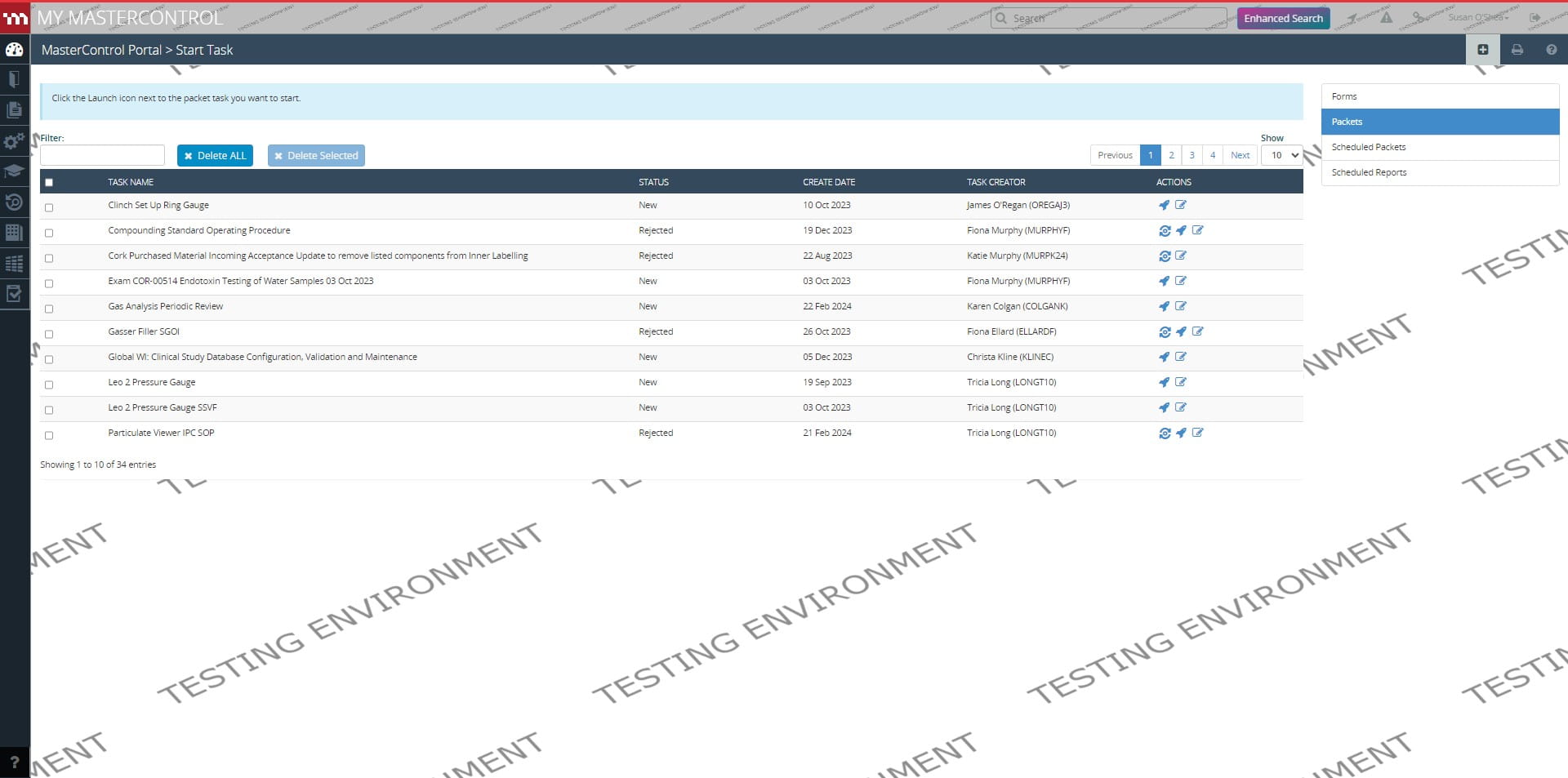This screenshot has width=1568, height=778.
Task: Open the Scheduled Packets section
Action: pyautogui.click(x=1369, y=147)
